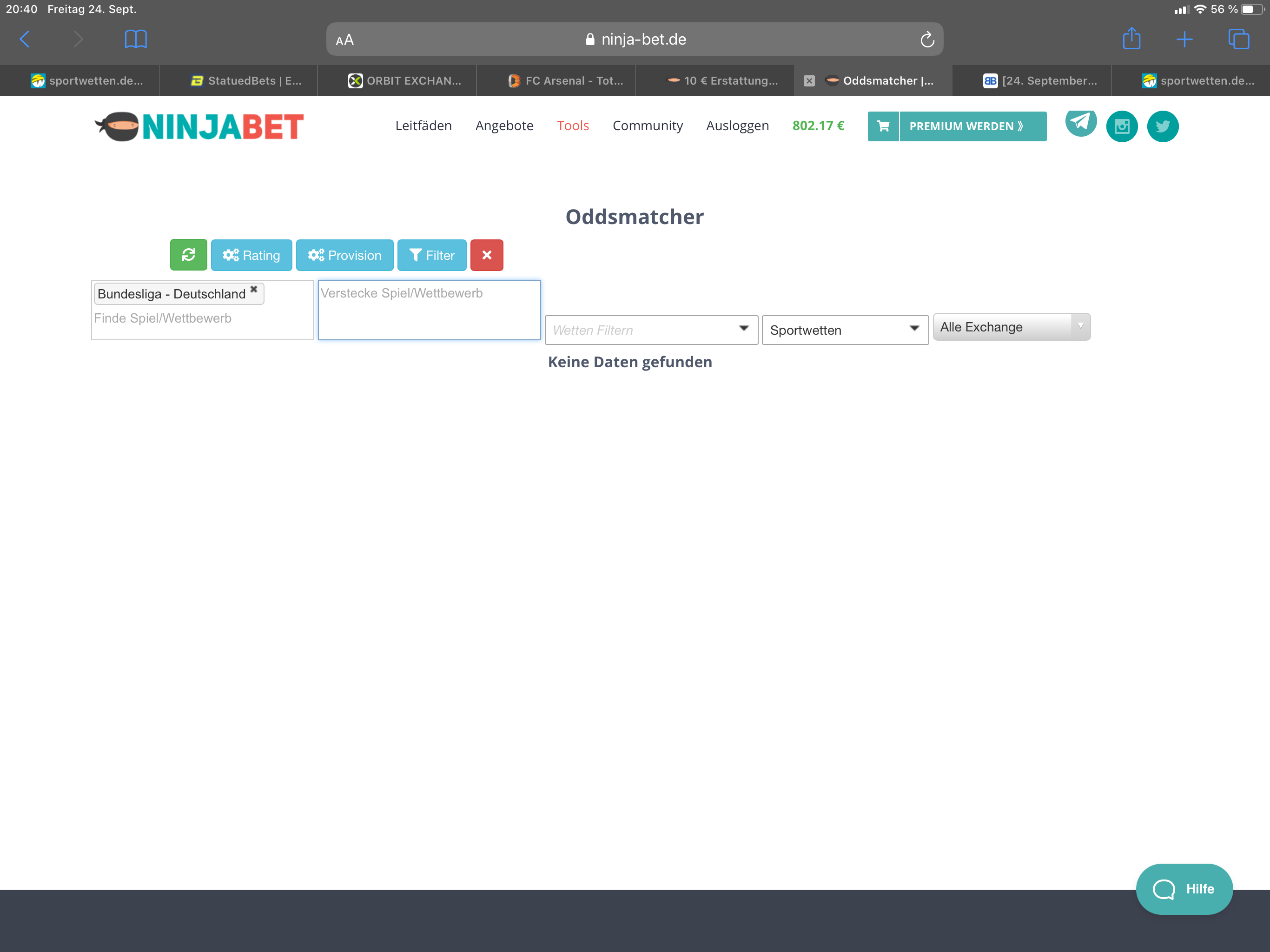Open the Angebote menu
1270x952 pixels.
pos(504,126)
